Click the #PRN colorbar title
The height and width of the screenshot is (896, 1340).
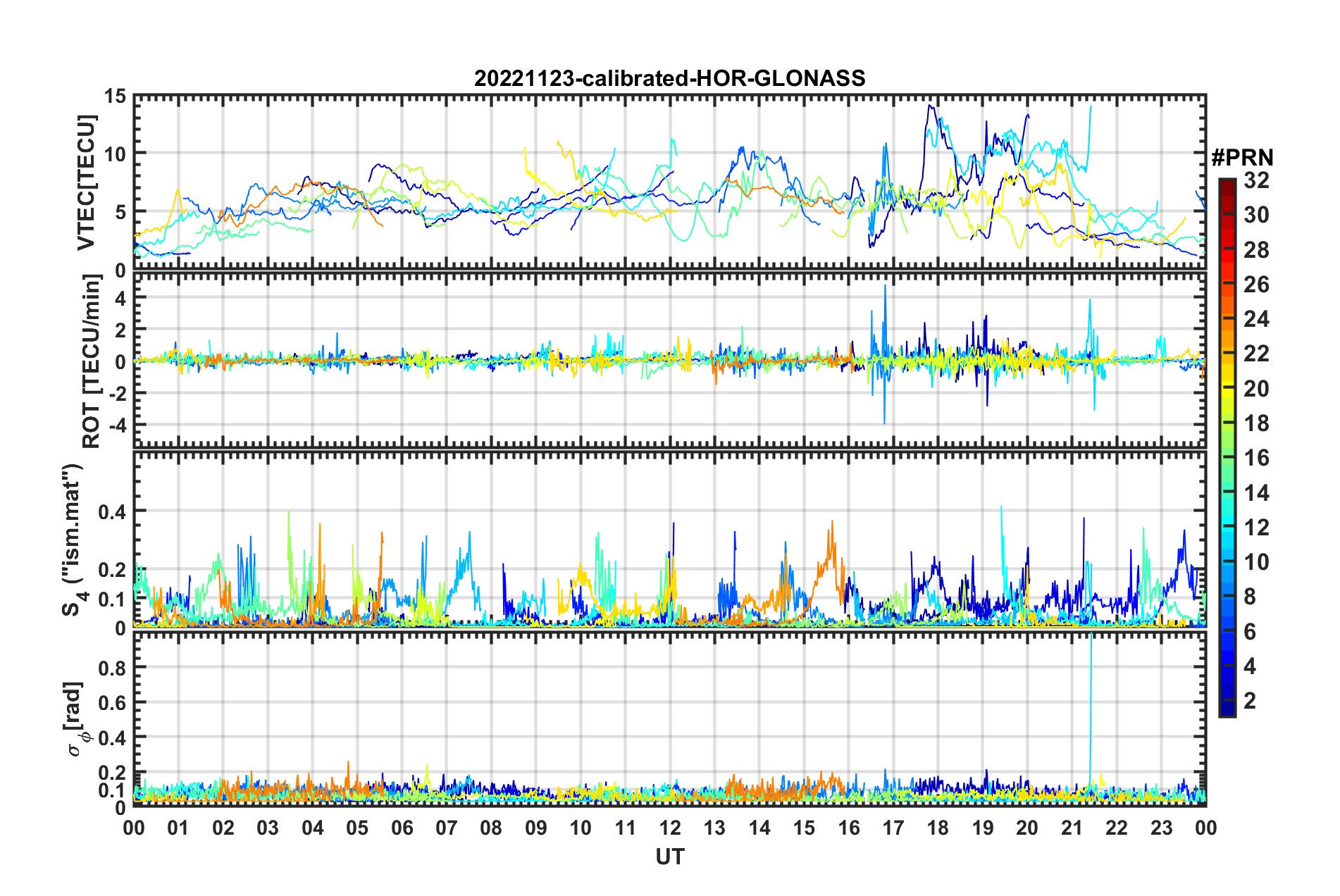pos(1242,158)
